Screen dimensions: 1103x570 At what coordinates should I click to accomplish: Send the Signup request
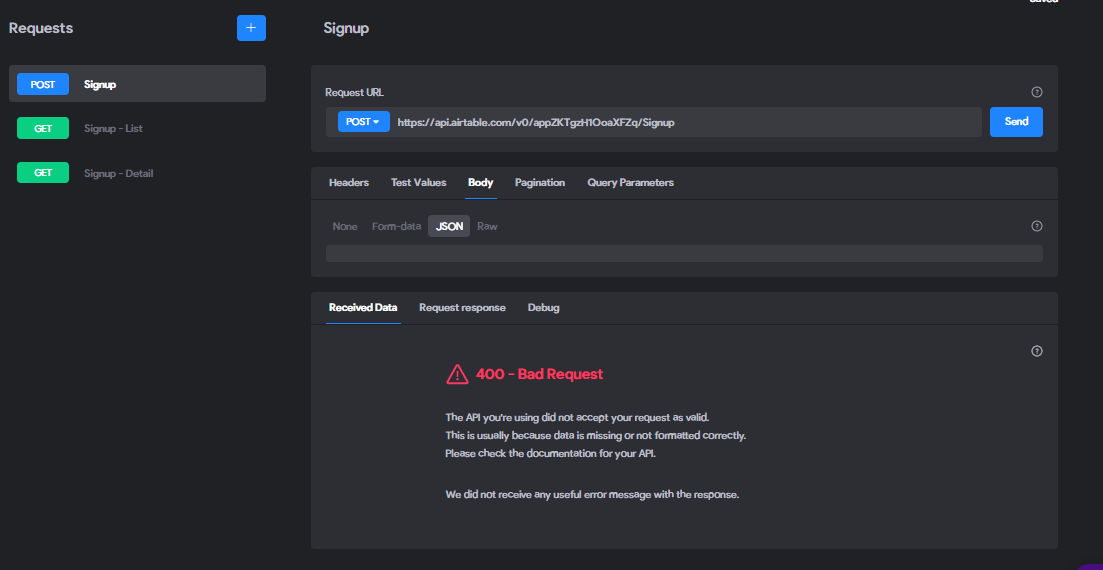pyautogui.click(x=1016, y=122)
